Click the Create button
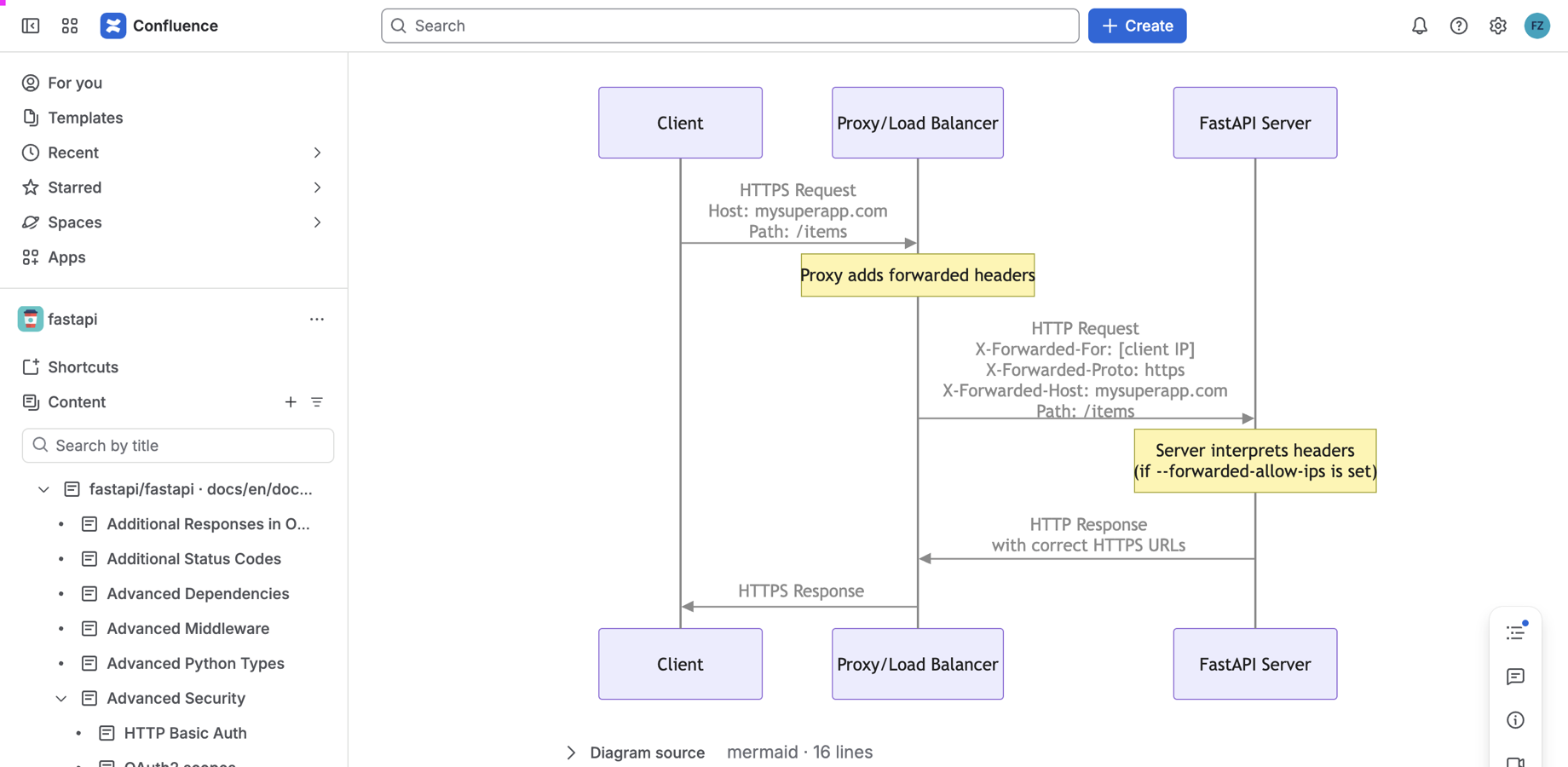The image size is (1568, 767). click(x=1137, y=26)
